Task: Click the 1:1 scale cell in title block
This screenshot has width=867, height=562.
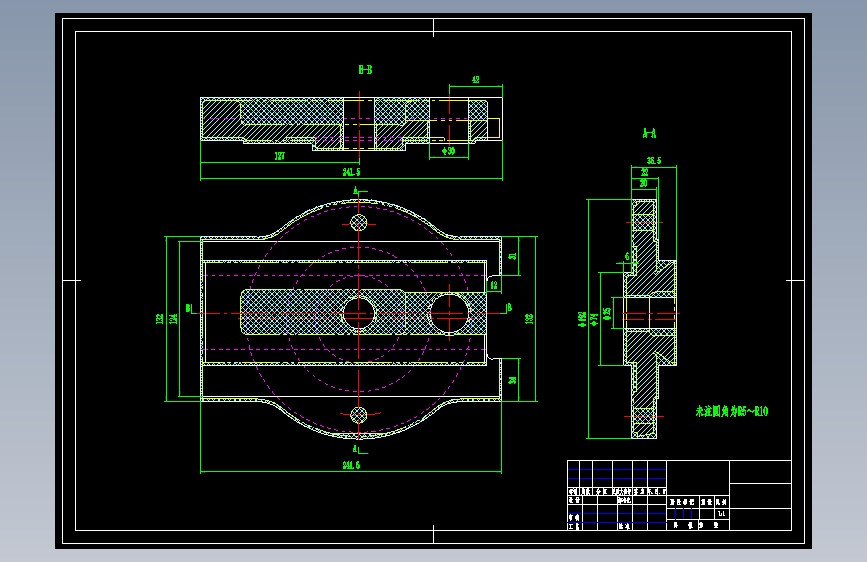Action: click(x=721, y=514)
